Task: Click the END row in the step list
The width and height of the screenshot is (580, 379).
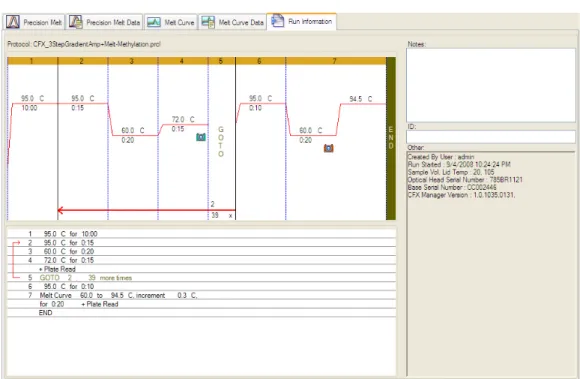Action: tap(201, 313)
